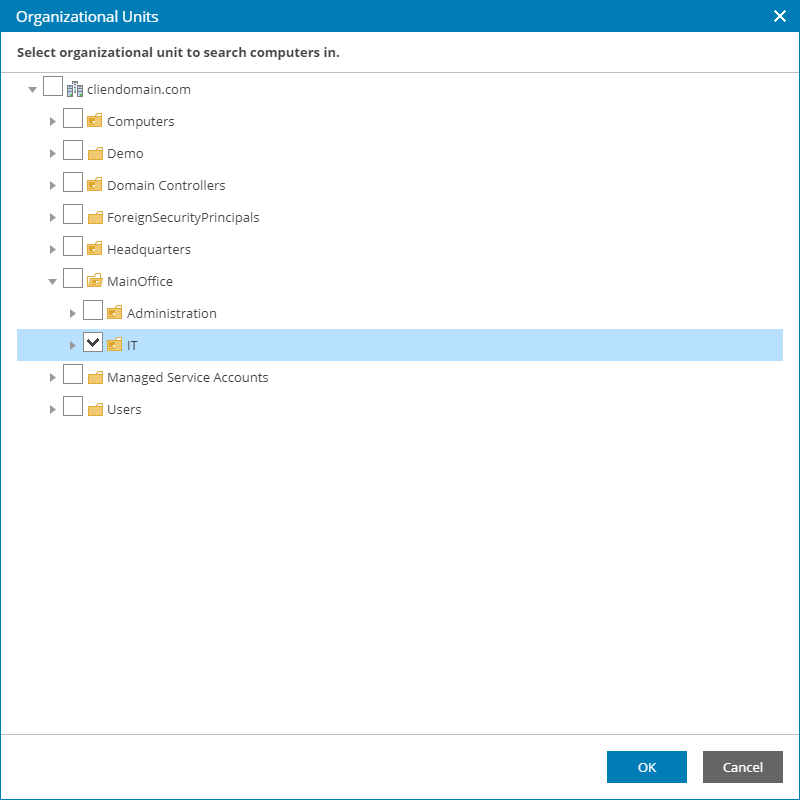Check the Managed Service Accounts checkbox
The height and width of the screenshot is (800, 800).
[72, 374]
